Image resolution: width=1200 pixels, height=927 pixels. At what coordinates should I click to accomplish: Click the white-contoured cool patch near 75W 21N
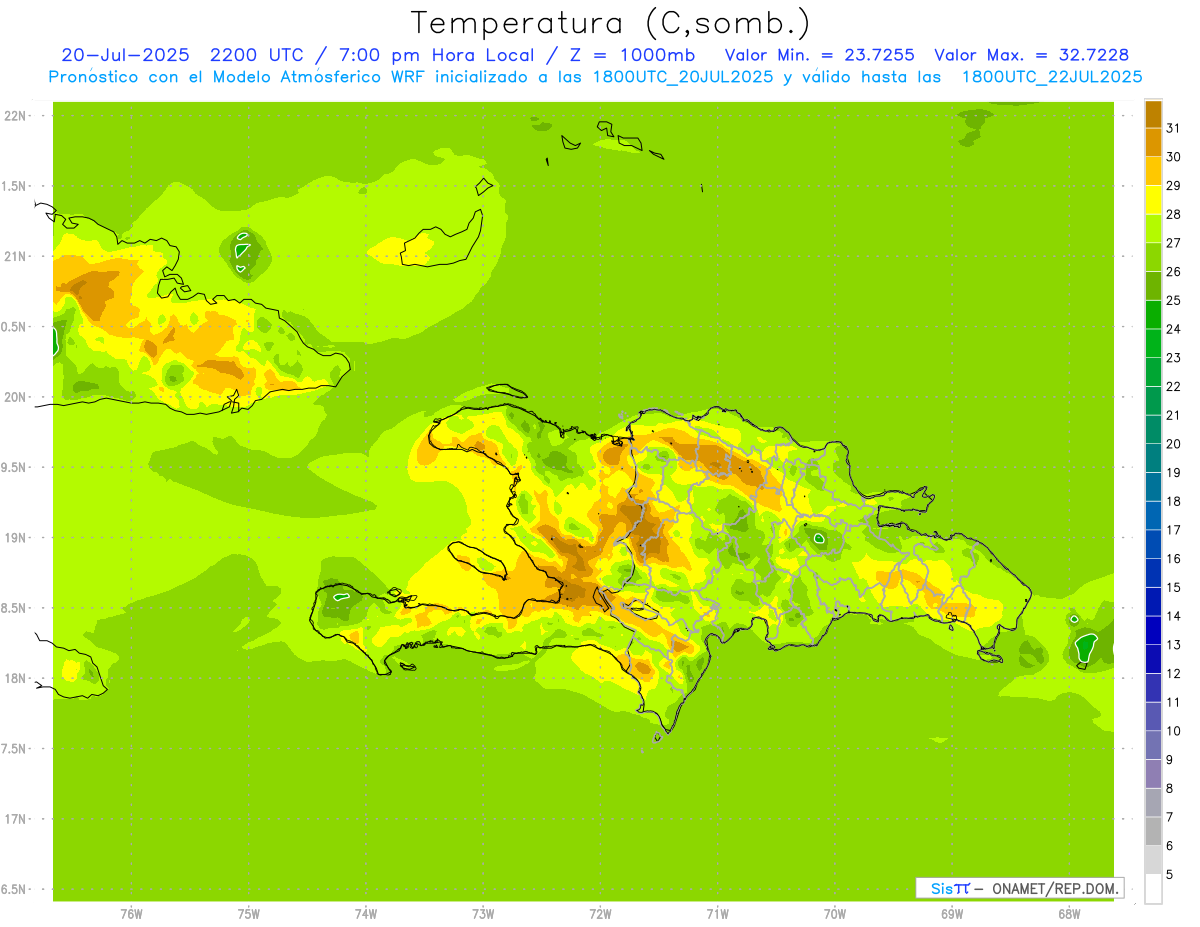coord(242,250)
